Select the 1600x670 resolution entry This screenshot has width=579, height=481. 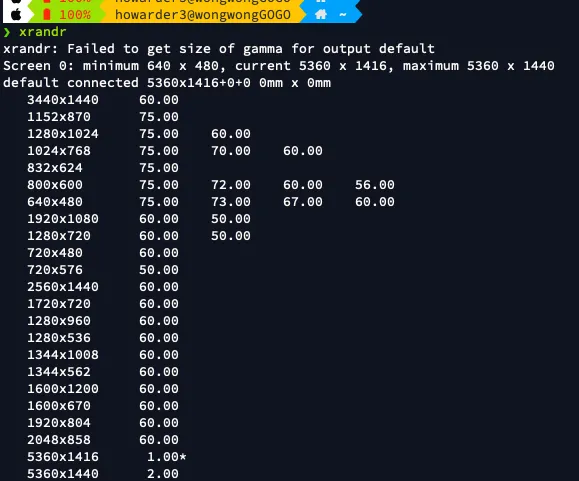[59, 405]
